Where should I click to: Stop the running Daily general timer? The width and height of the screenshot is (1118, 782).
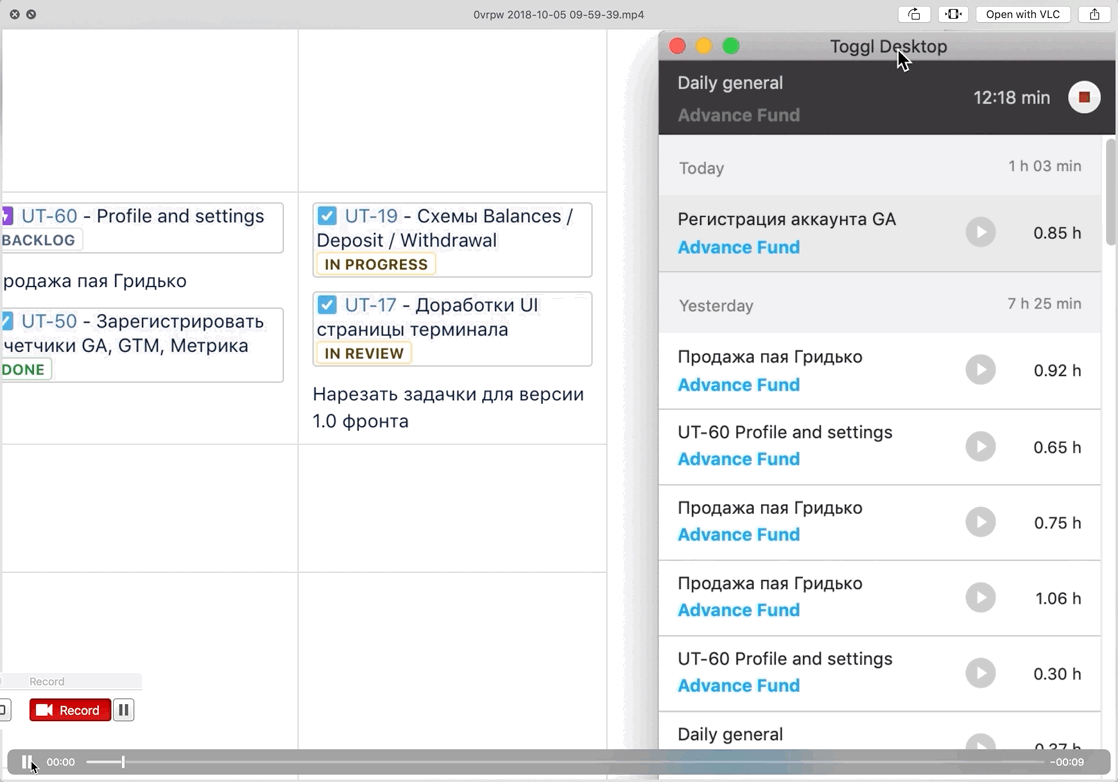[x=1084, y=97]
